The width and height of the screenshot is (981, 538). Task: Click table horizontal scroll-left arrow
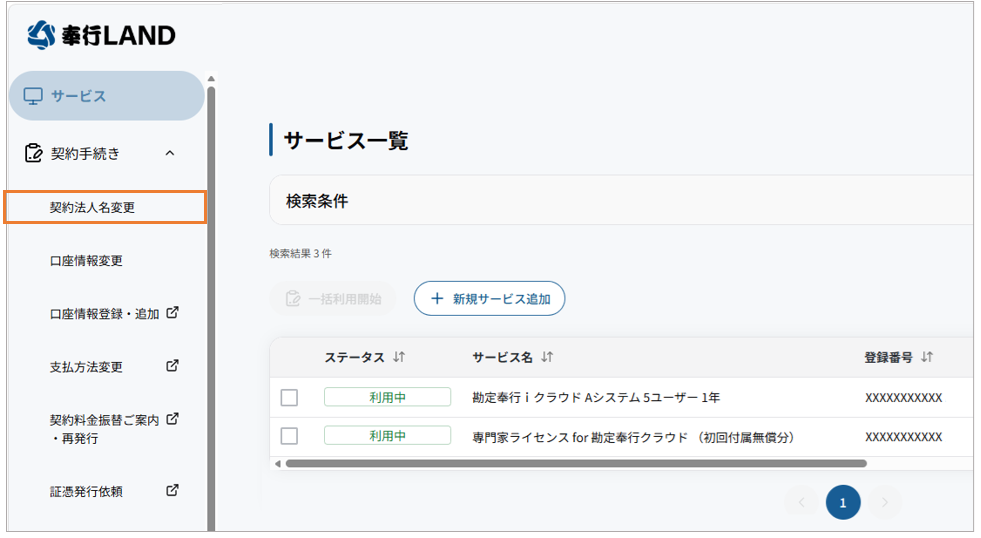click(278, 464)
